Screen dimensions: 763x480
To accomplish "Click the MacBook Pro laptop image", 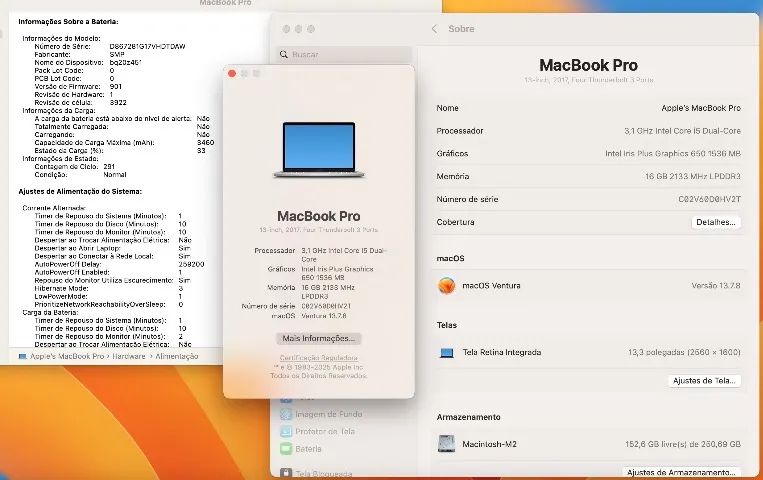I will [319, 150].
